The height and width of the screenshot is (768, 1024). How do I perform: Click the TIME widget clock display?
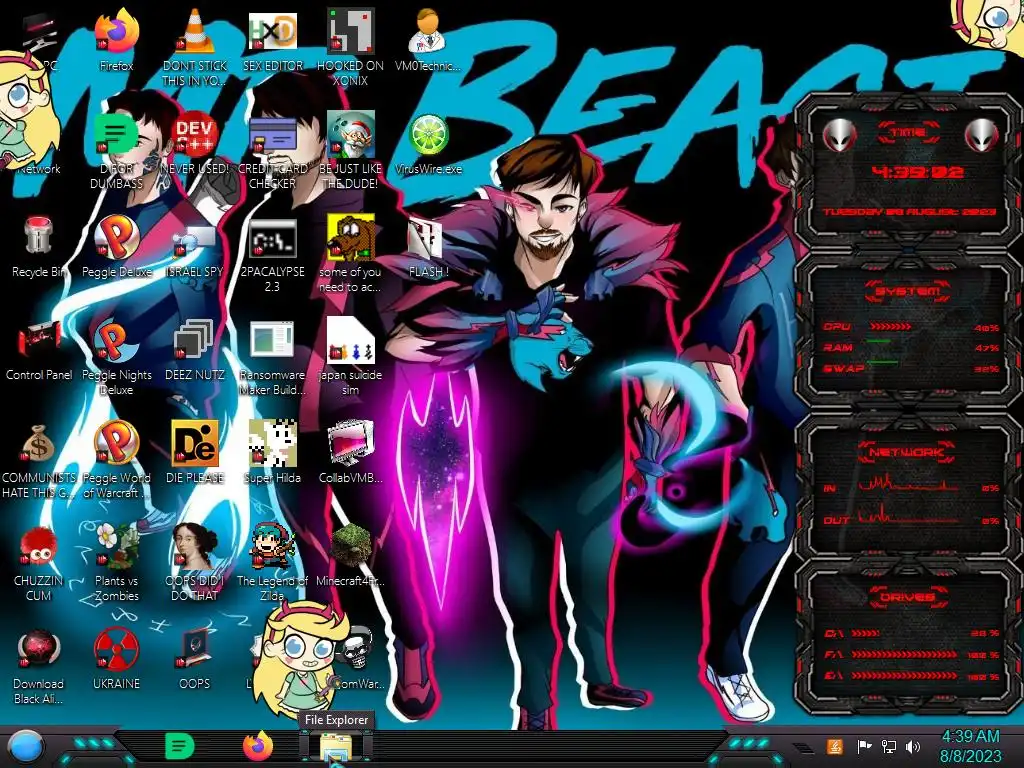(x=917, y=172)
